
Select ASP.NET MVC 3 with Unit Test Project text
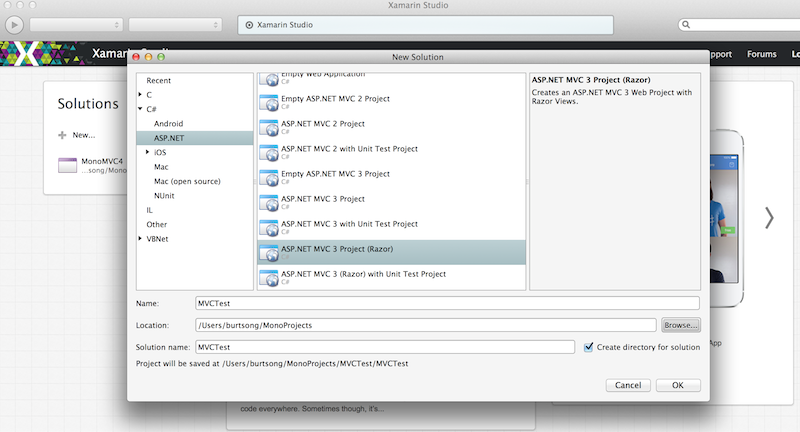(x=349, y=223)
